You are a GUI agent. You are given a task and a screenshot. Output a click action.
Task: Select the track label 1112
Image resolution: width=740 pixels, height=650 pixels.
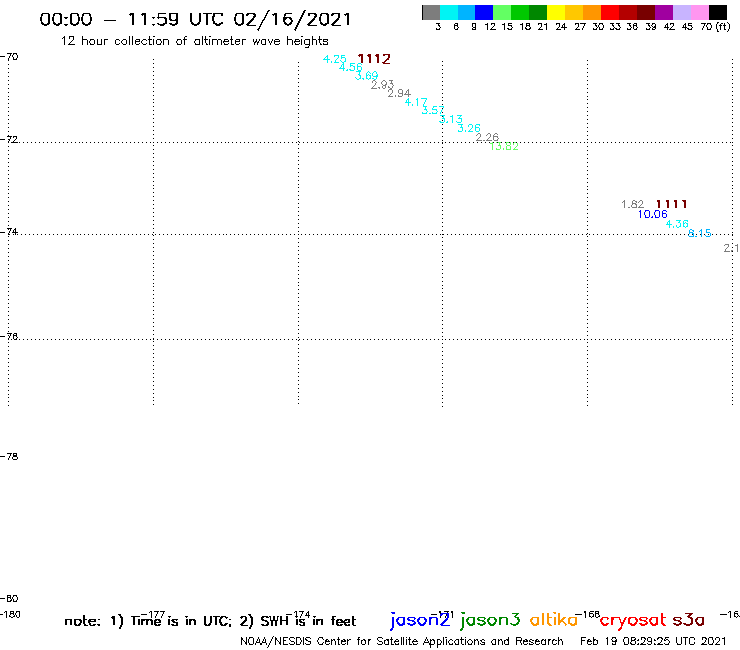[x=374, y=59]
